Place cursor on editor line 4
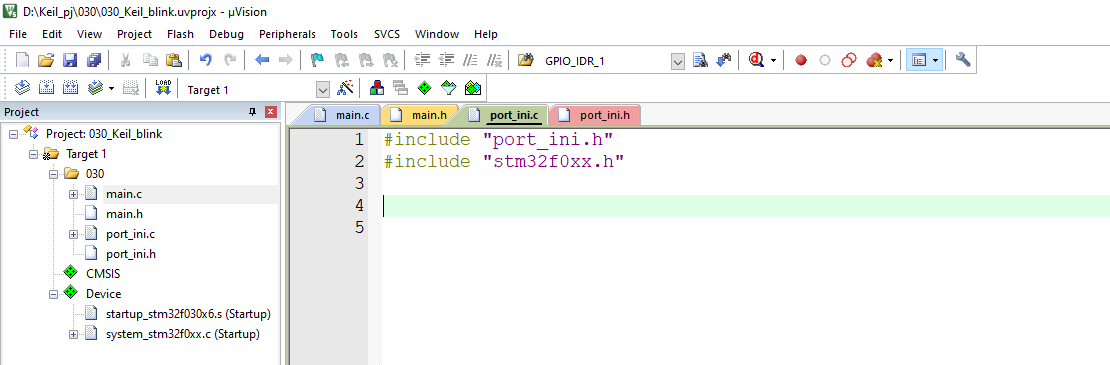The height and width of the screenshot is (365, 1110). (x=746, y=206)
